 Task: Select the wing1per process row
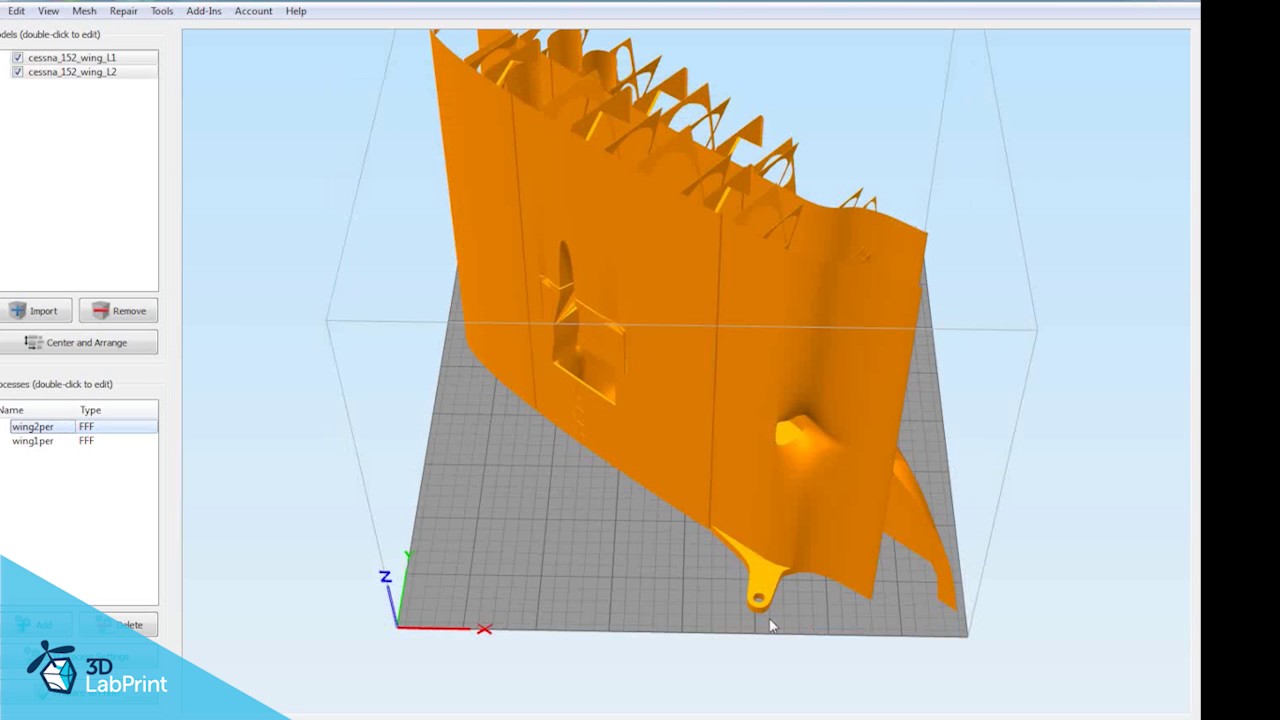(79, 441)
